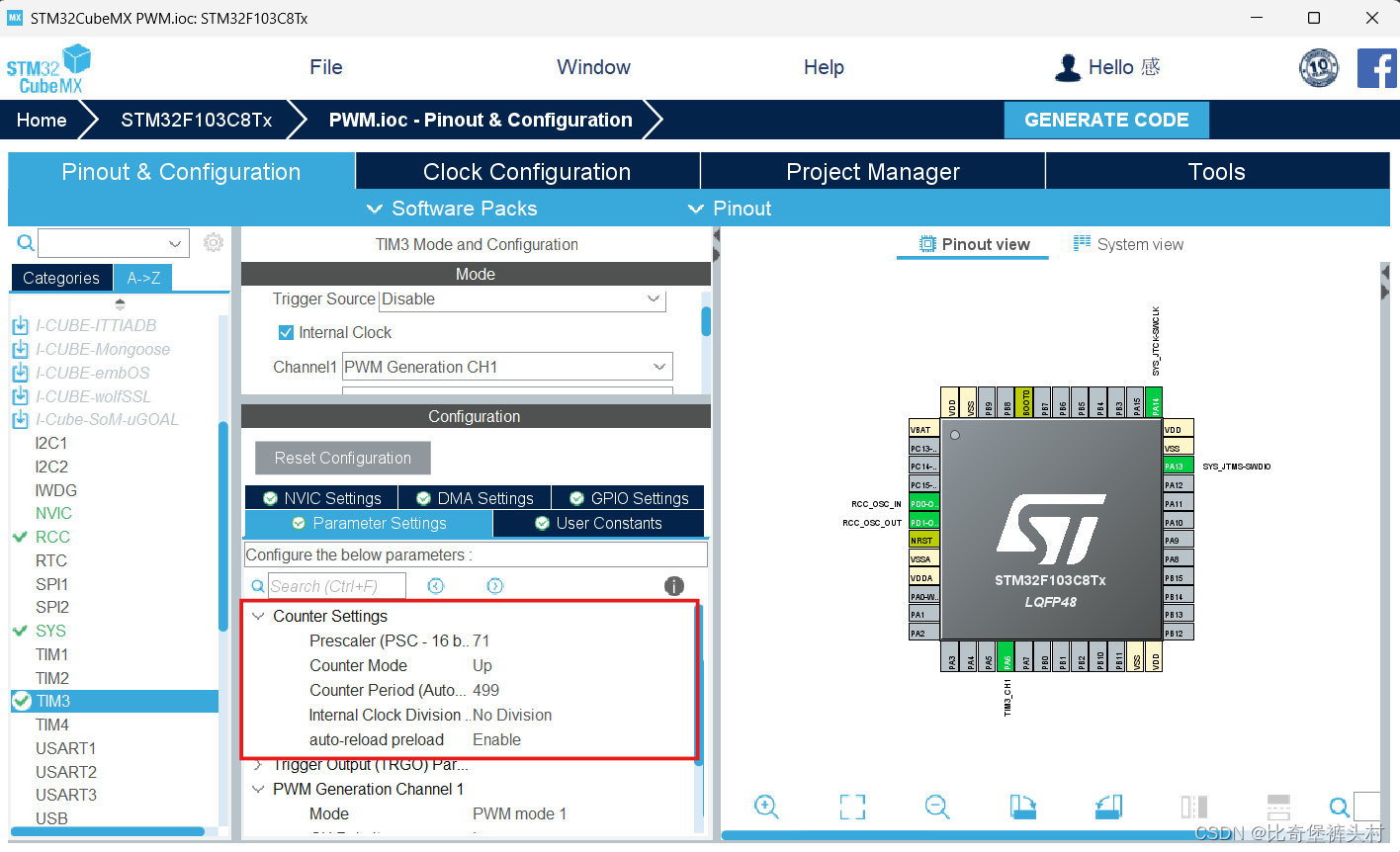Open the NVIC Settings tab
The height and width of the screenshot is (852, 1400).
pyautogui.click(x=321, y=498)
